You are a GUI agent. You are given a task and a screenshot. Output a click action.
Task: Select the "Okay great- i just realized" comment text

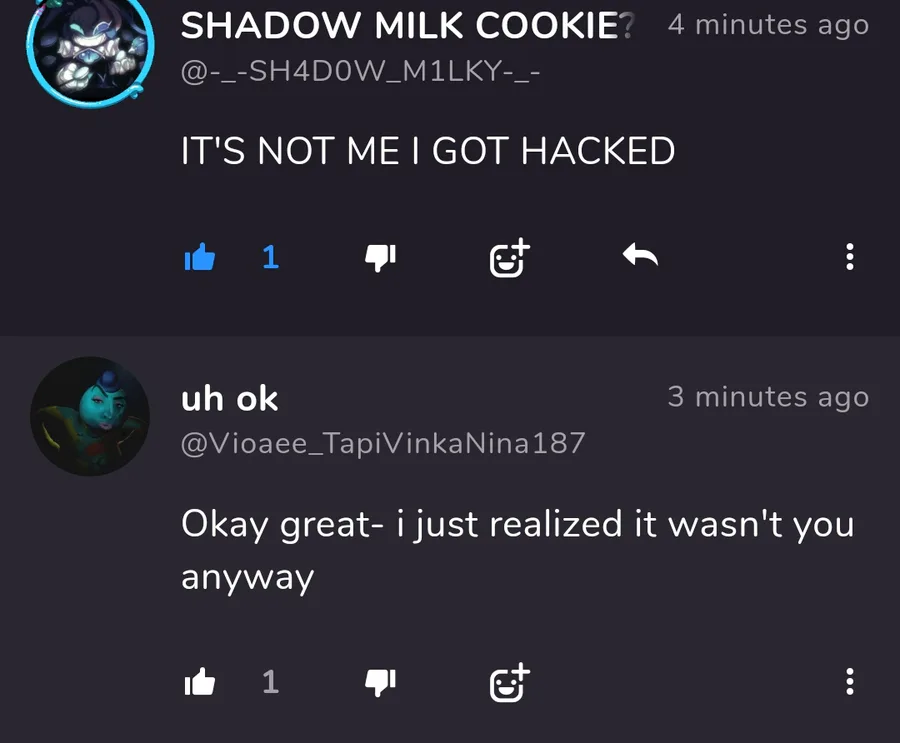tap(518, 550)
